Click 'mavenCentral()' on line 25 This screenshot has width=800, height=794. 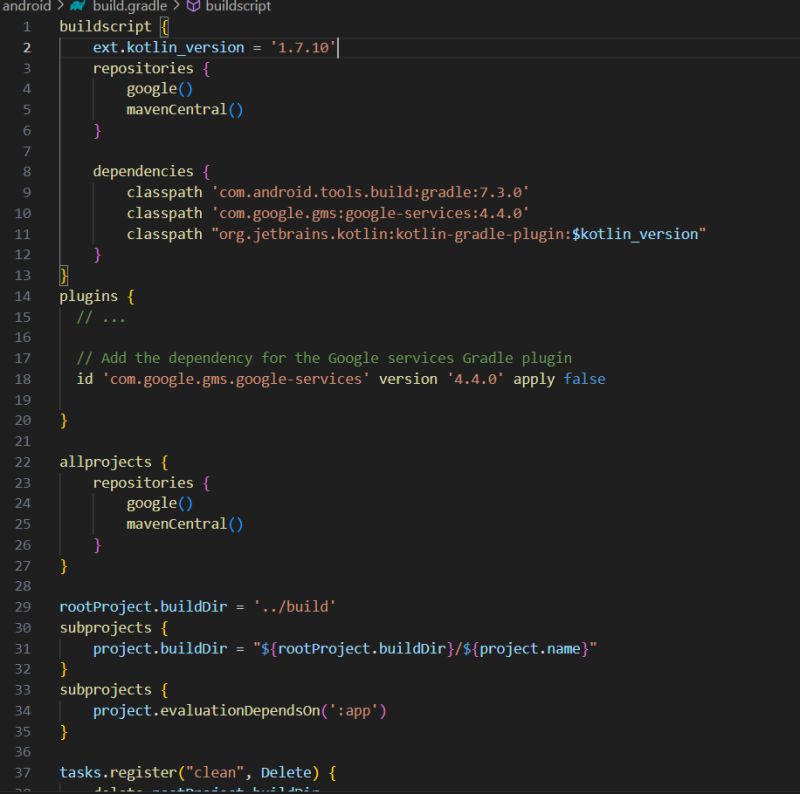pyautogui.click(x=185, y=525)
